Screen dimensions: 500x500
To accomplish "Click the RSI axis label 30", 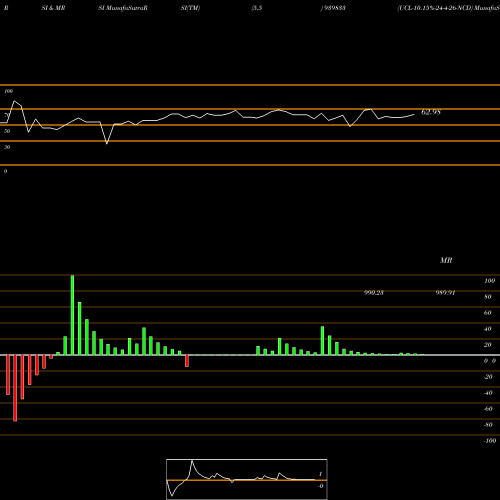I will coord(7,147).
